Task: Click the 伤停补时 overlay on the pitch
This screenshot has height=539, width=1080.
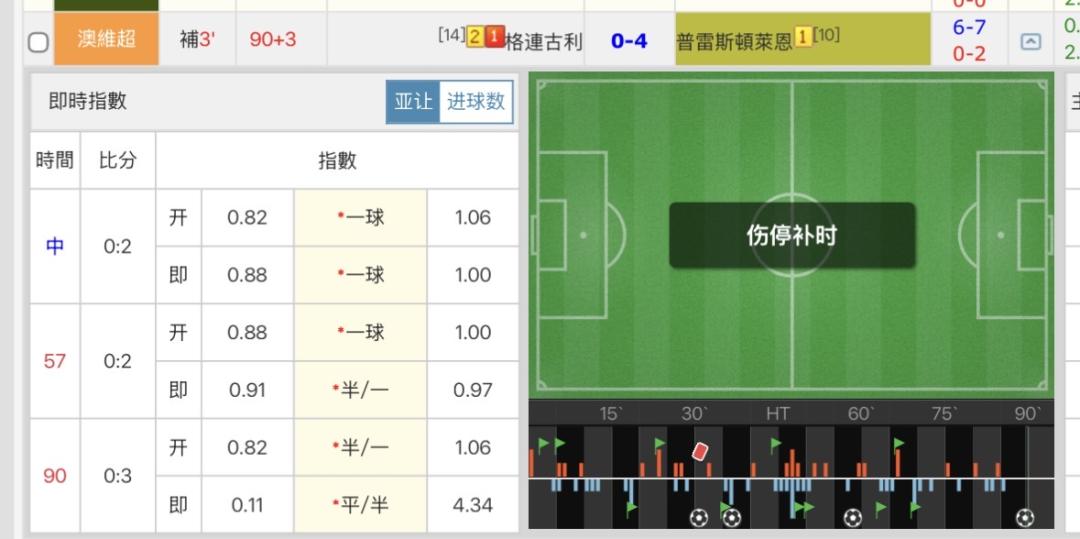Action: point(791,236)
